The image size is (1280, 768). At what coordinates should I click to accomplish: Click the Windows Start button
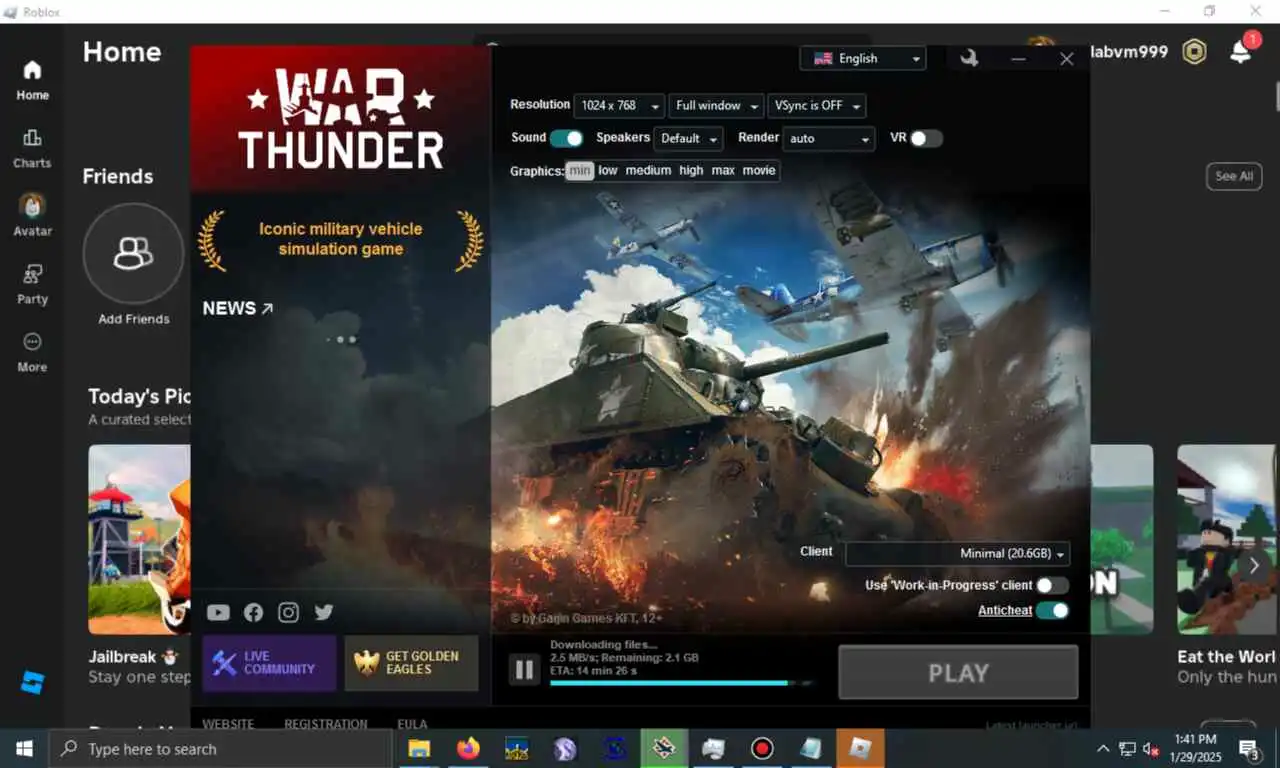[24, 748]
